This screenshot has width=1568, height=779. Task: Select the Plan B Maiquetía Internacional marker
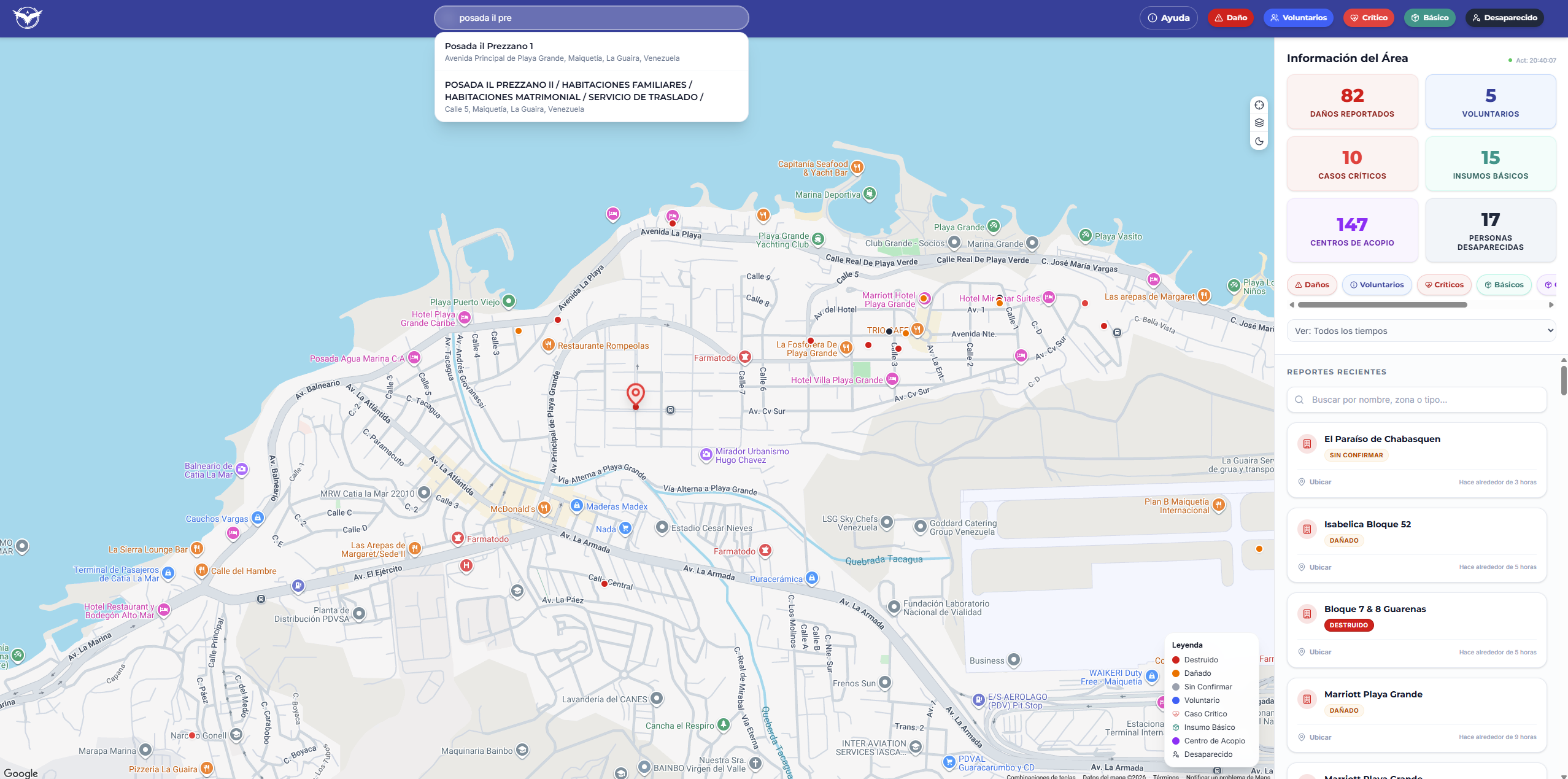[x=1219, y=505]
